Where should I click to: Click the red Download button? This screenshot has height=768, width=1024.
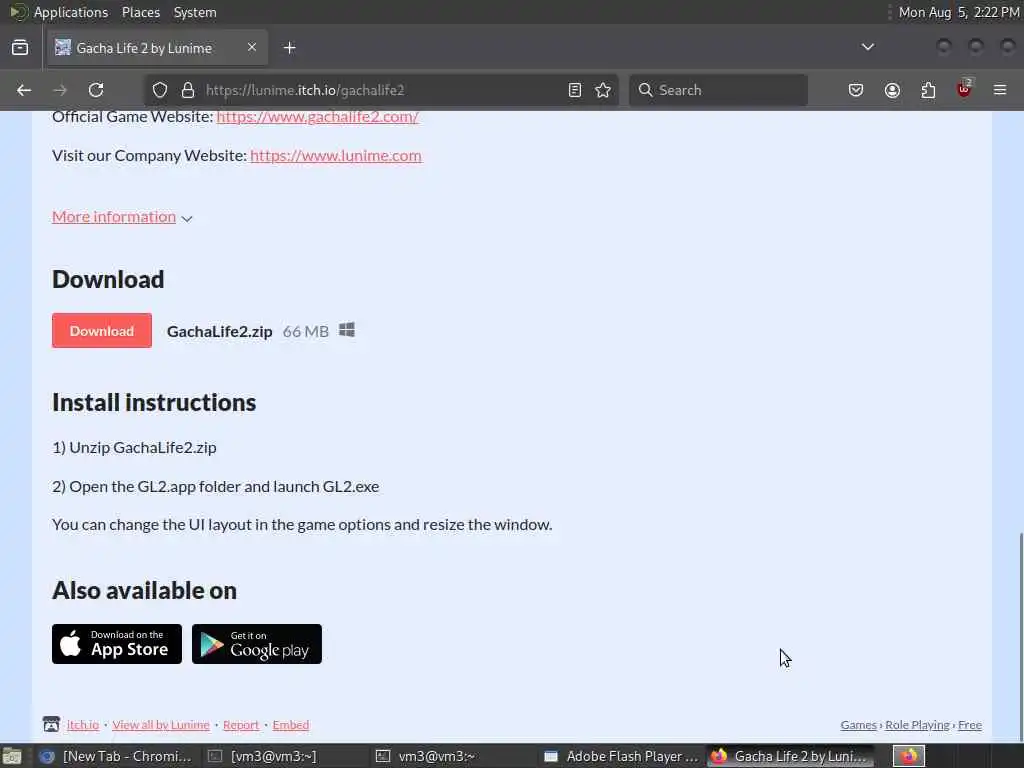point(102,330)
